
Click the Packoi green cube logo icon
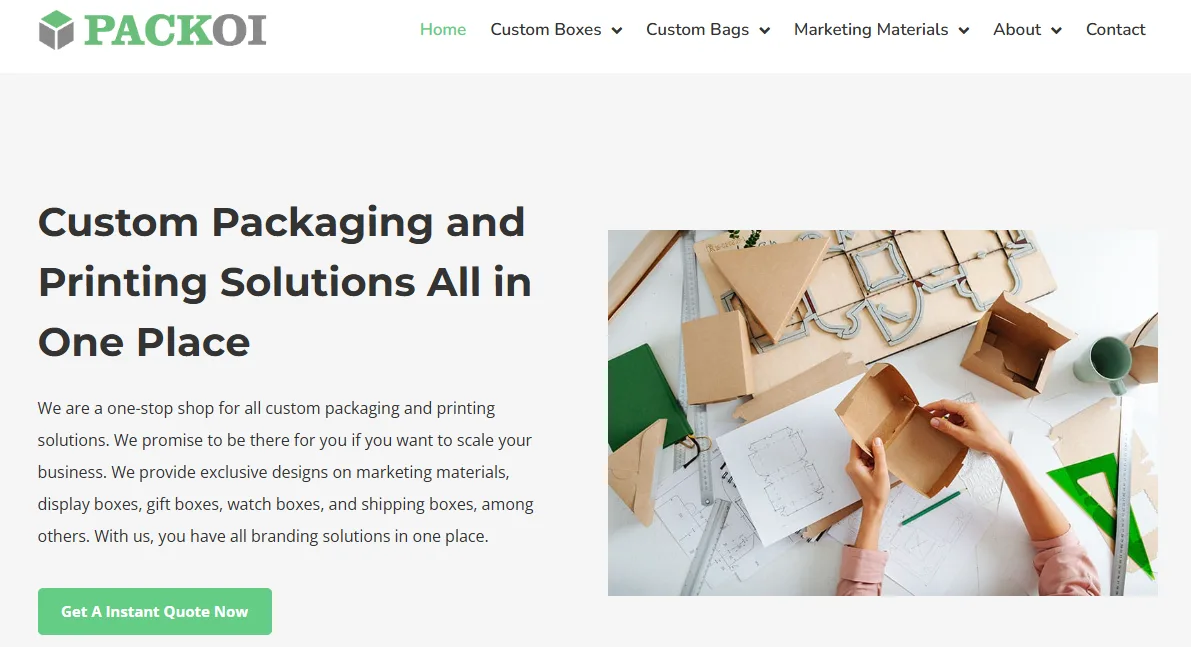click(x=56, y=30)
